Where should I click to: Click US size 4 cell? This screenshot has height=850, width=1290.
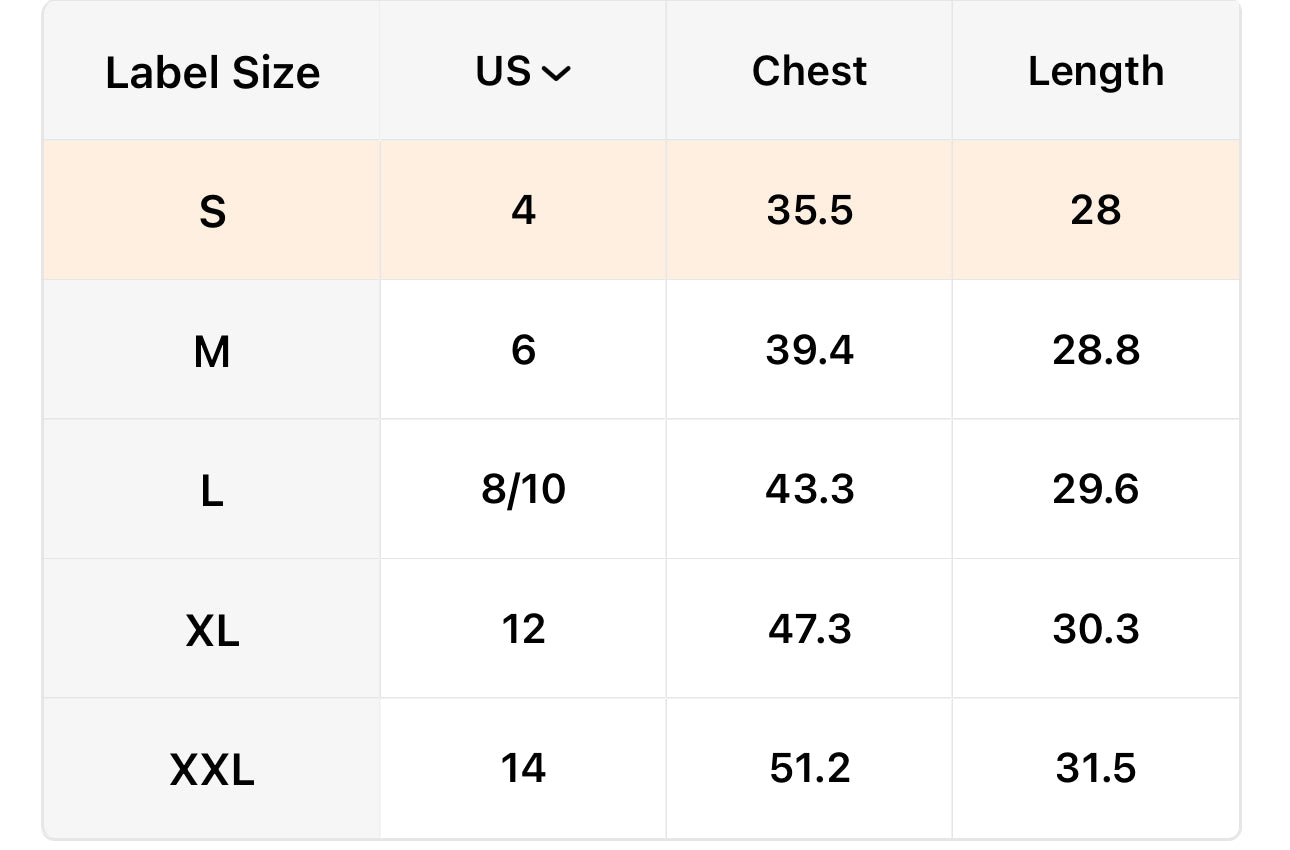click(523, 210)
